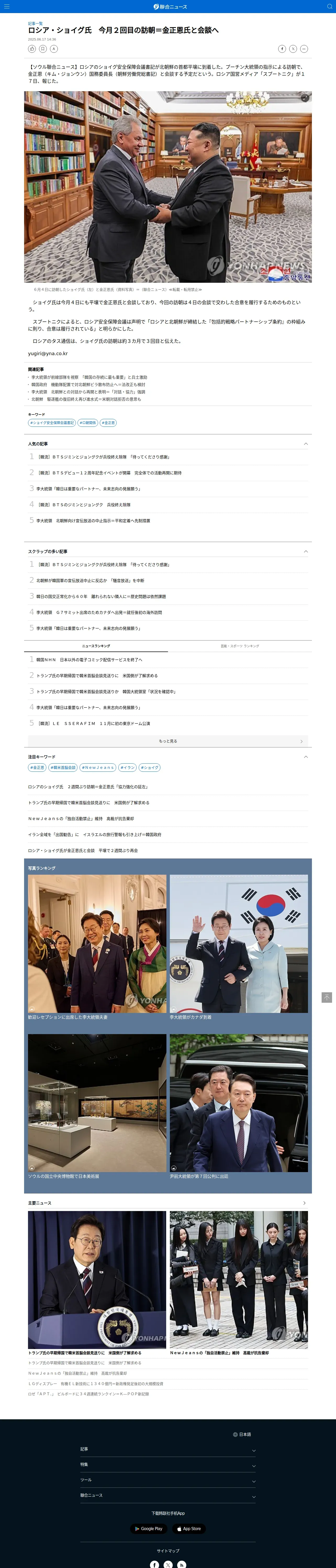Open related article 韓国政府 機動隊配置で対北朝鮮ビラ

(x=88, y=385)
